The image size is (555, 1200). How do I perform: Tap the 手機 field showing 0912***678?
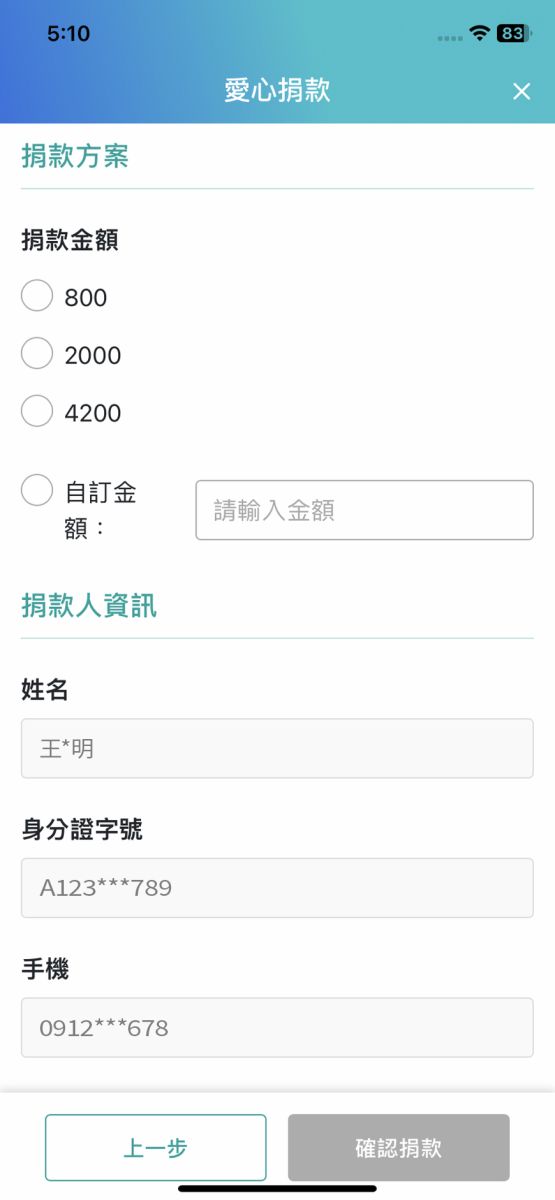point(277,1027)
